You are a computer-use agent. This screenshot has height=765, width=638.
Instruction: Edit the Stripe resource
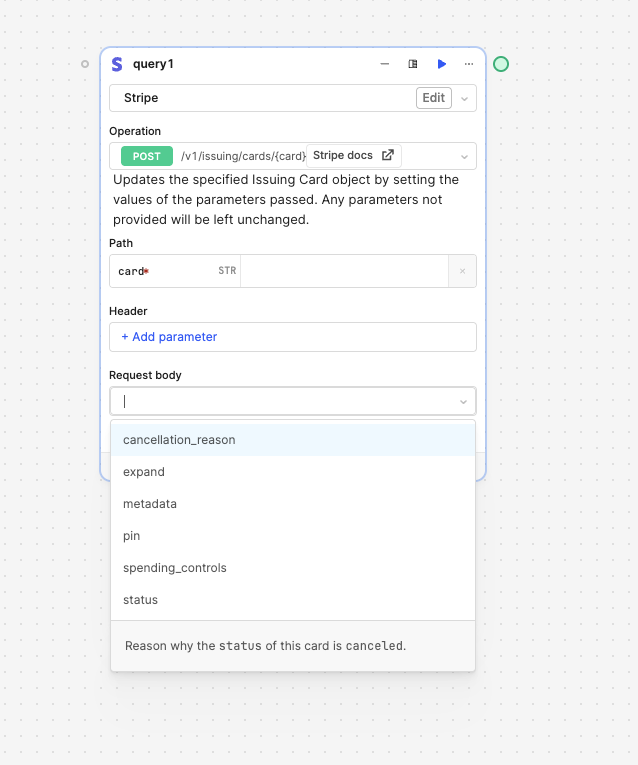pyautogui.click(x=434, y=98)
